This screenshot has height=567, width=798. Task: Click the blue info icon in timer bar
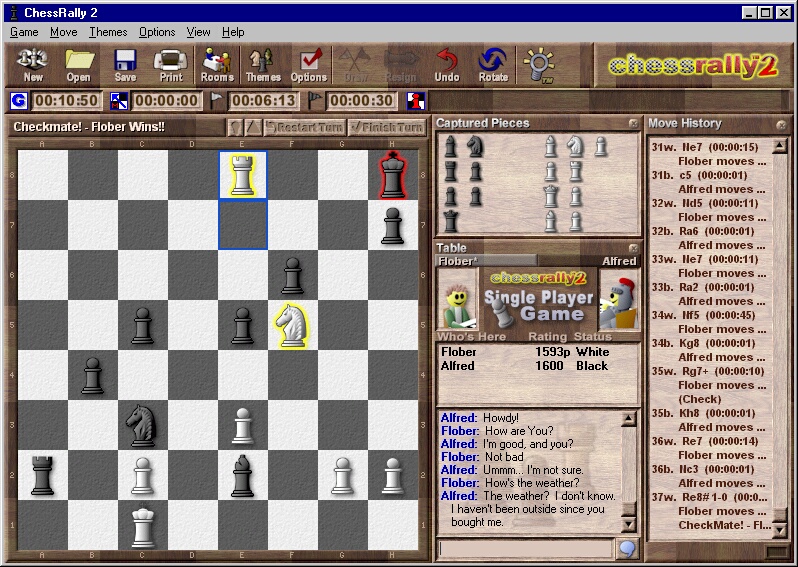pos(416,101)
